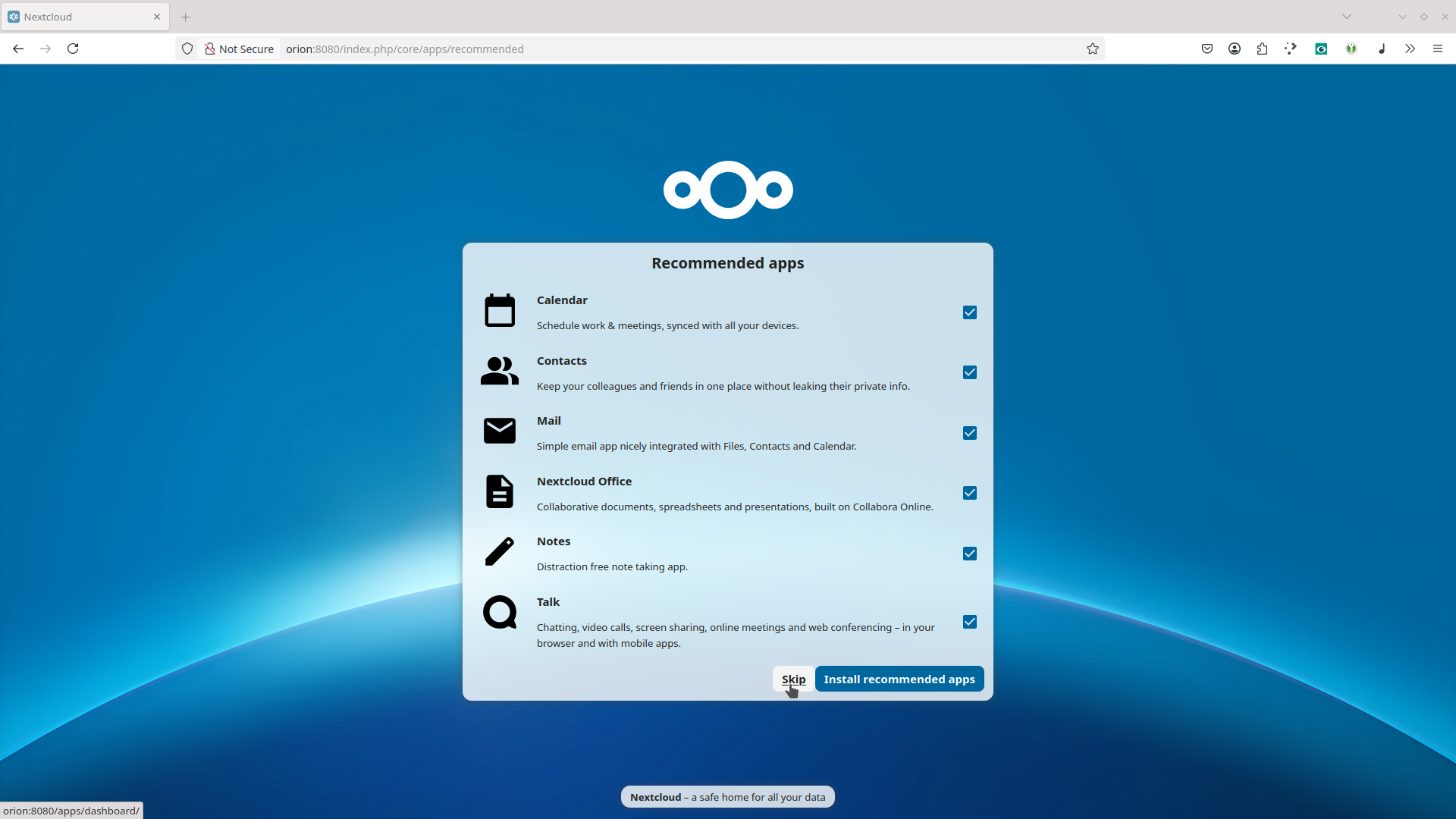Uncheck the Notes app checkbox
This screenshot has width=1456, height=819.
pyautogui.click(x=970, y=554)
